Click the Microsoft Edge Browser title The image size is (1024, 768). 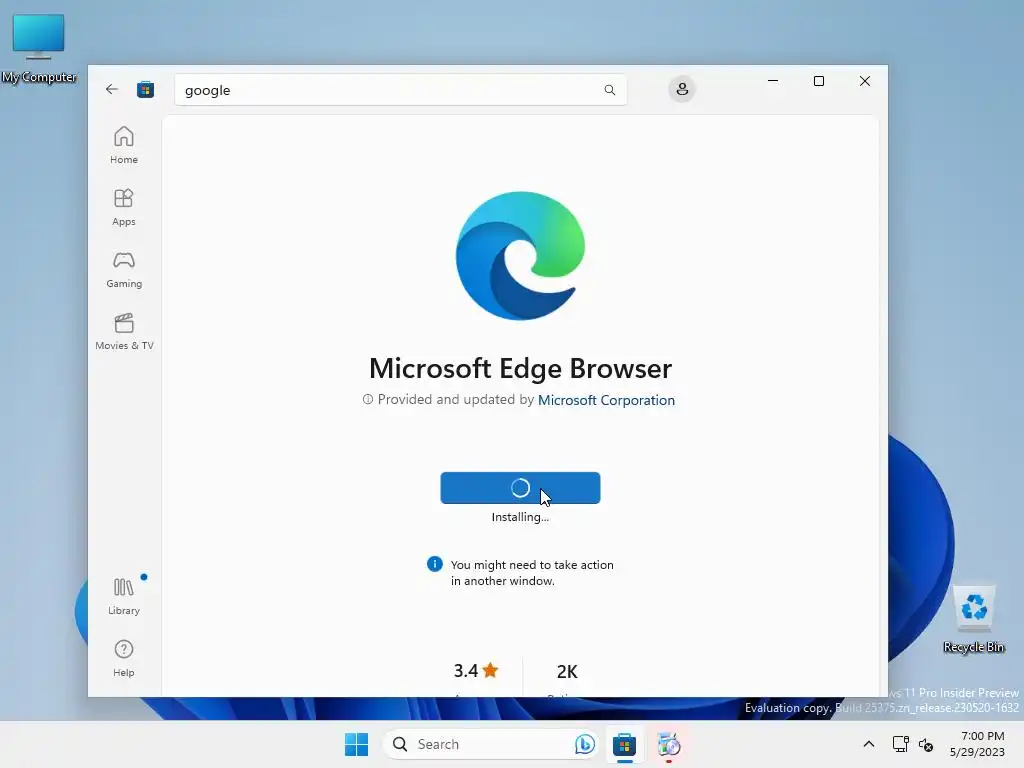pos(520,368)
